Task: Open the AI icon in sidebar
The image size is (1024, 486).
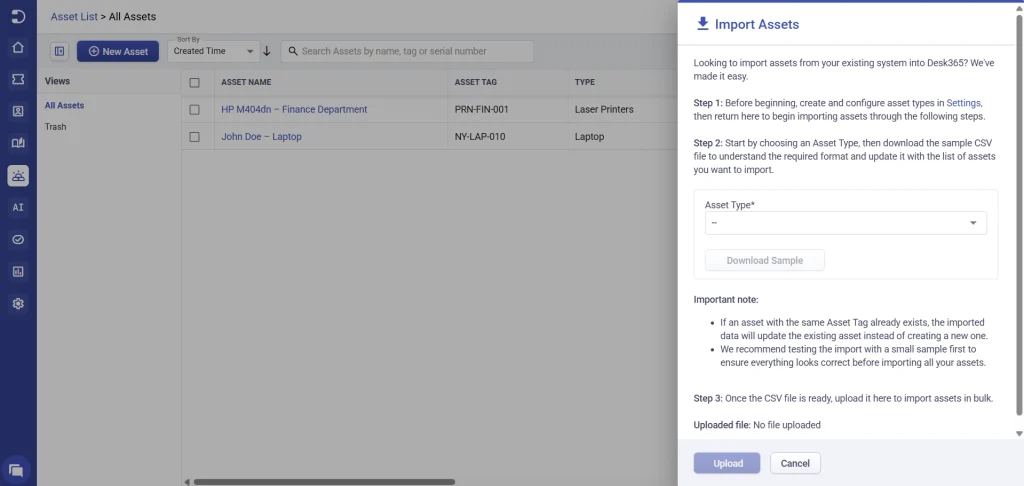Action: tap(18, 207)
